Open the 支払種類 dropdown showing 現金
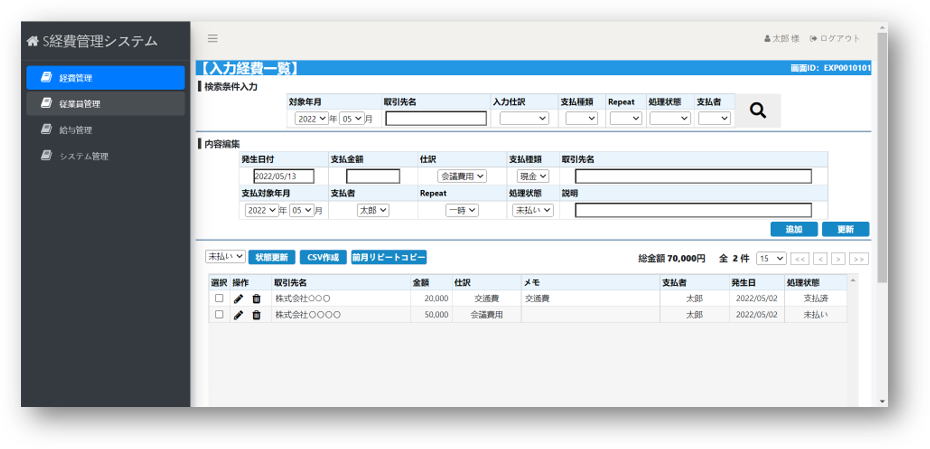This screenshot has width=930, height=449. coord(533,176)
